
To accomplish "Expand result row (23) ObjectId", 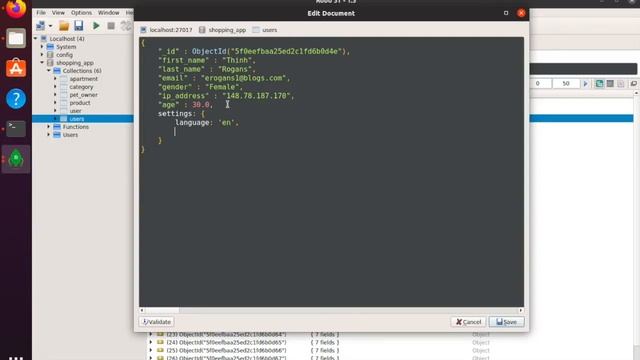I will (151, 334).
